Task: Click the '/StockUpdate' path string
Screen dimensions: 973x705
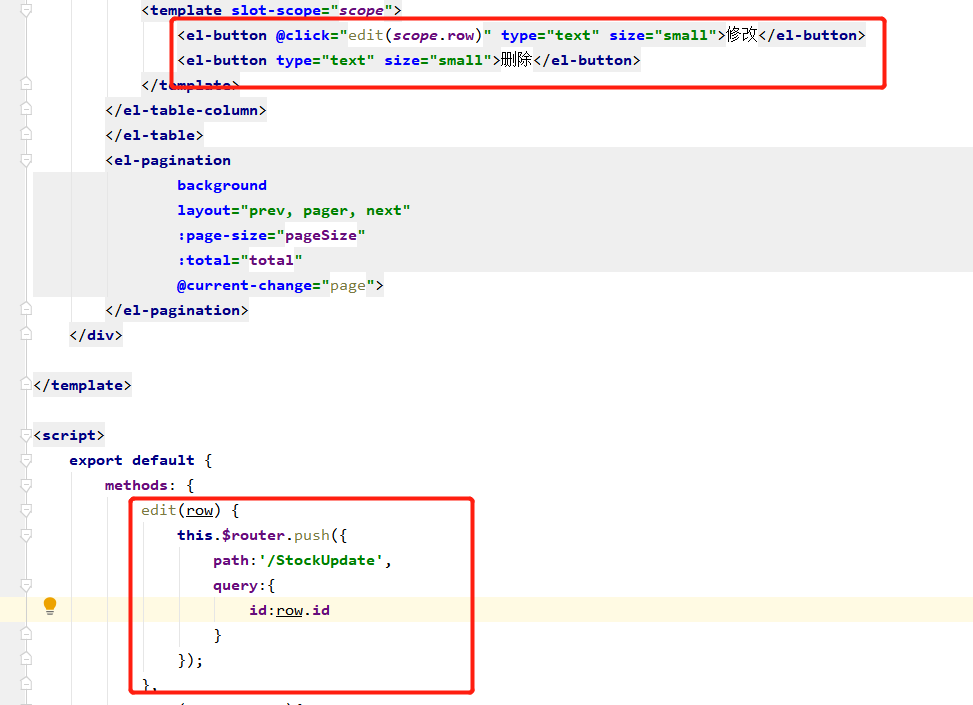Action: tap(321, 560)
